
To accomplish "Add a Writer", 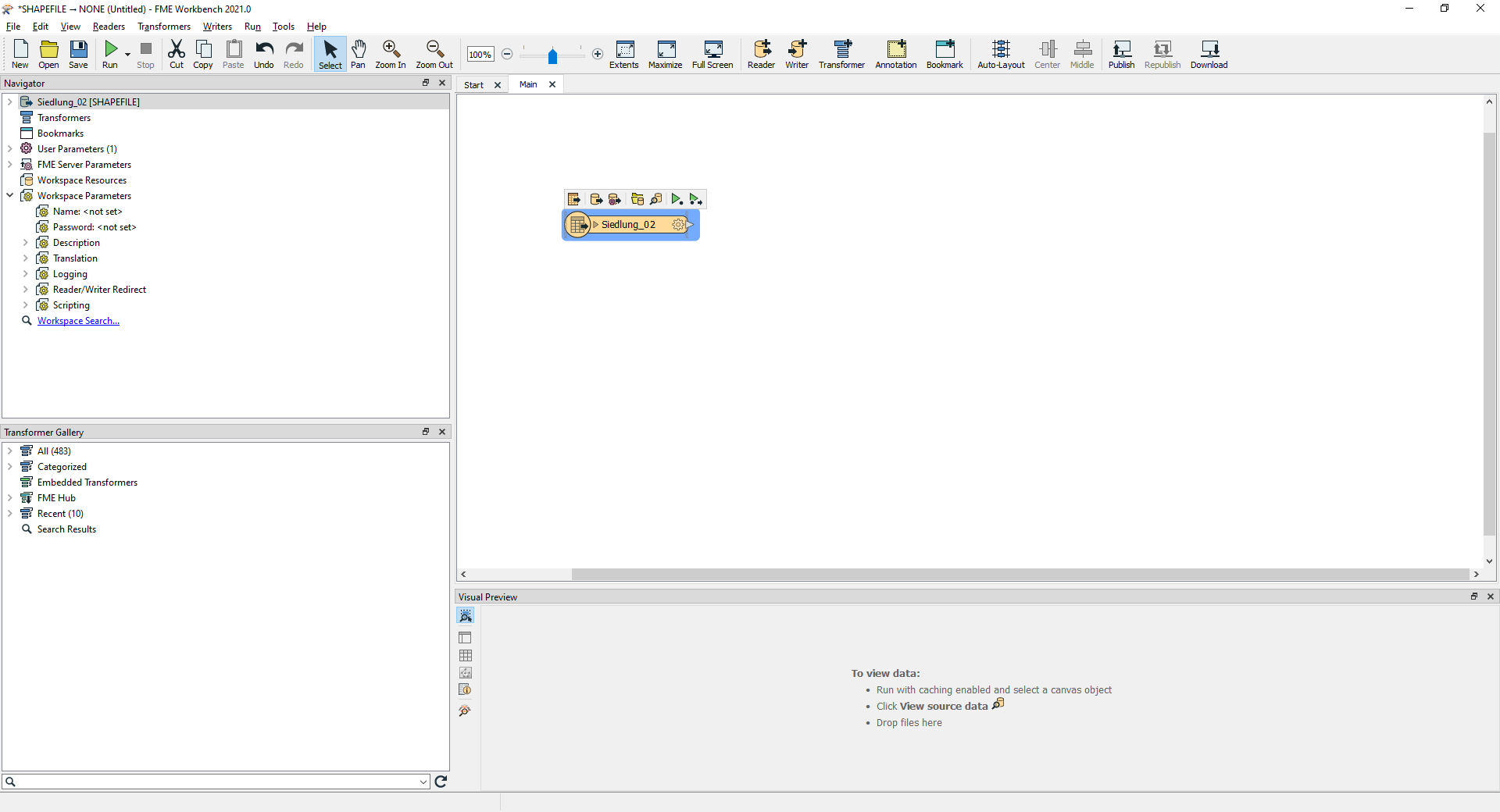I will [x=797, y=54].
